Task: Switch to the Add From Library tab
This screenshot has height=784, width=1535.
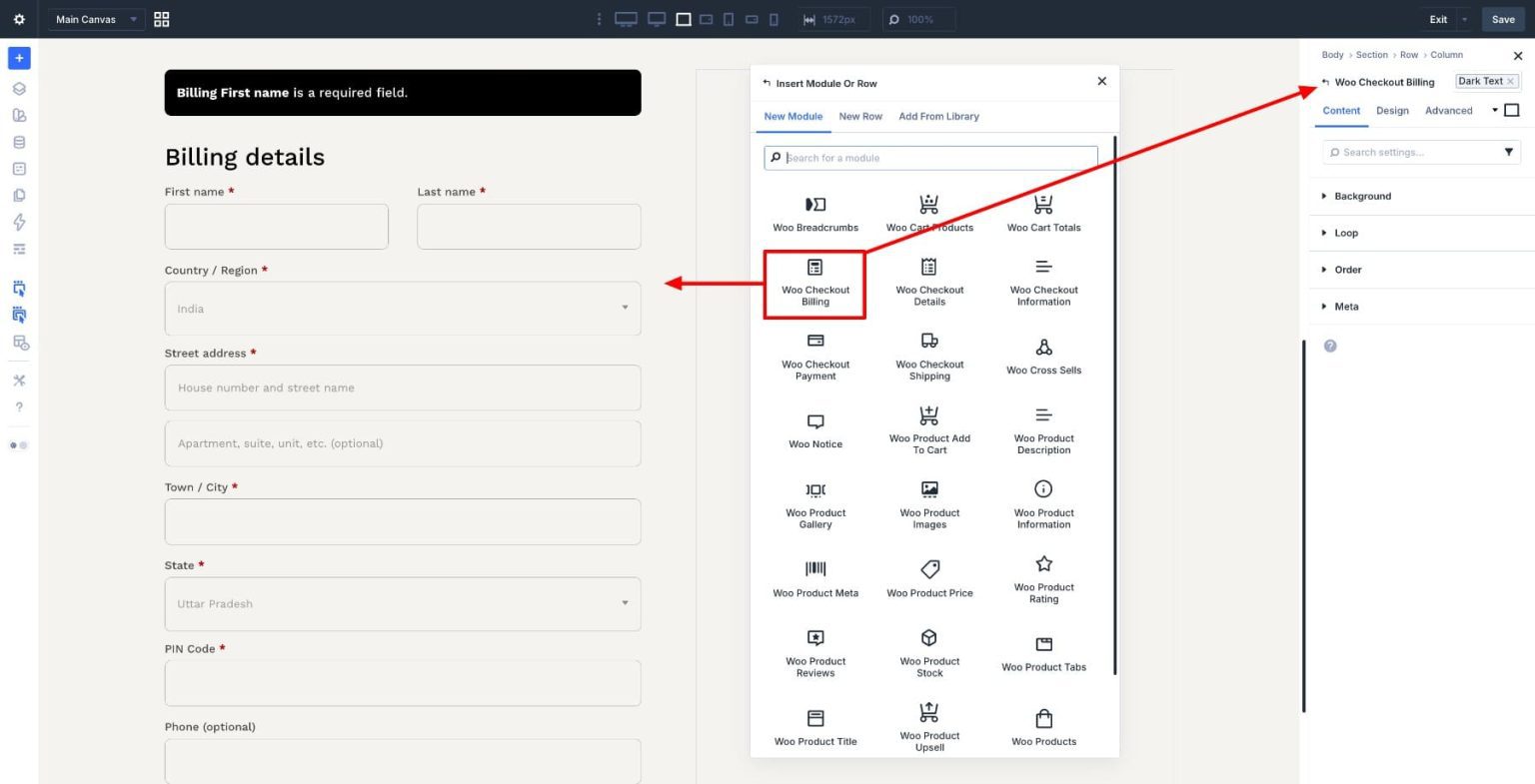Action: (938, 116)
